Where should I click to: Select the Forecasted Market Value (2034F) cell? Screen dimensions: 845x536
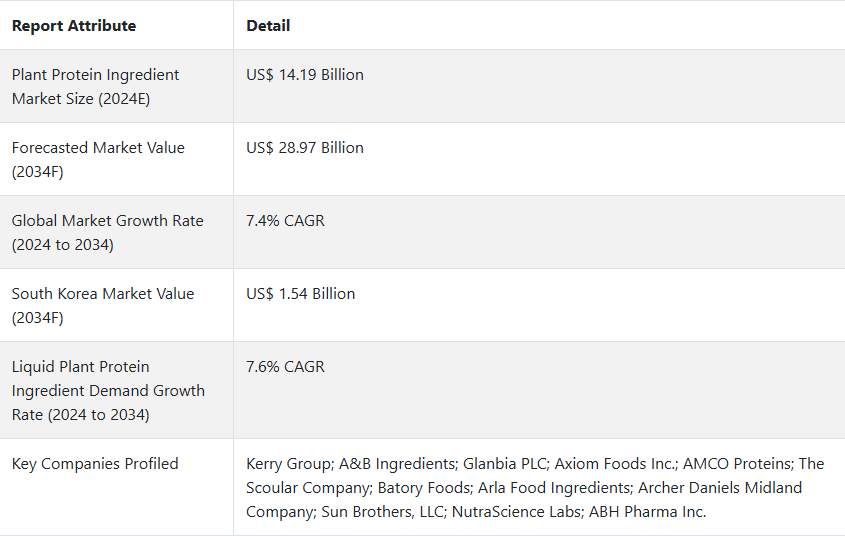coord(98,159)
